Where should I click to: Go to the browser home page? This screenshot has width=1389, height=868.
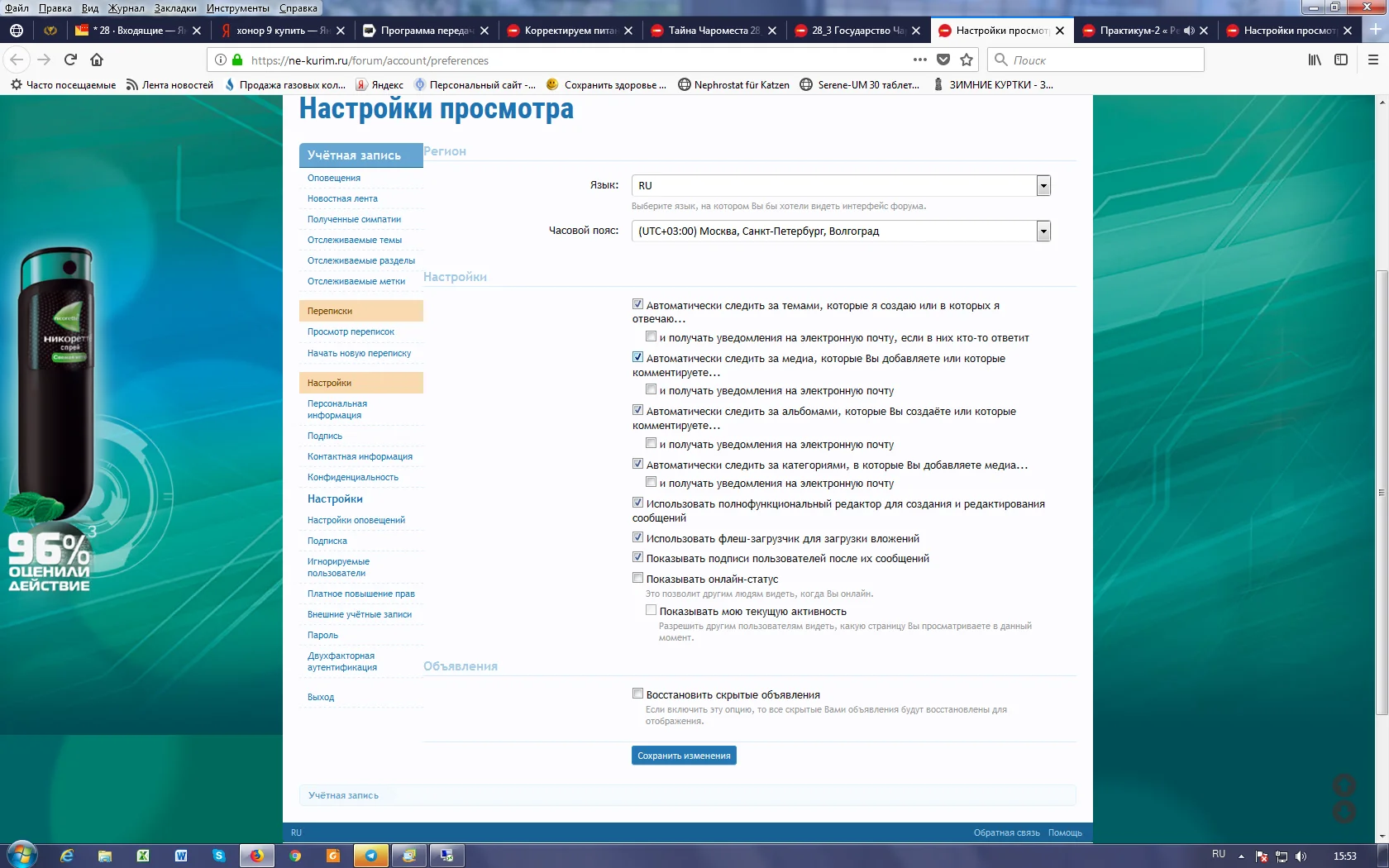click(97, 60)
